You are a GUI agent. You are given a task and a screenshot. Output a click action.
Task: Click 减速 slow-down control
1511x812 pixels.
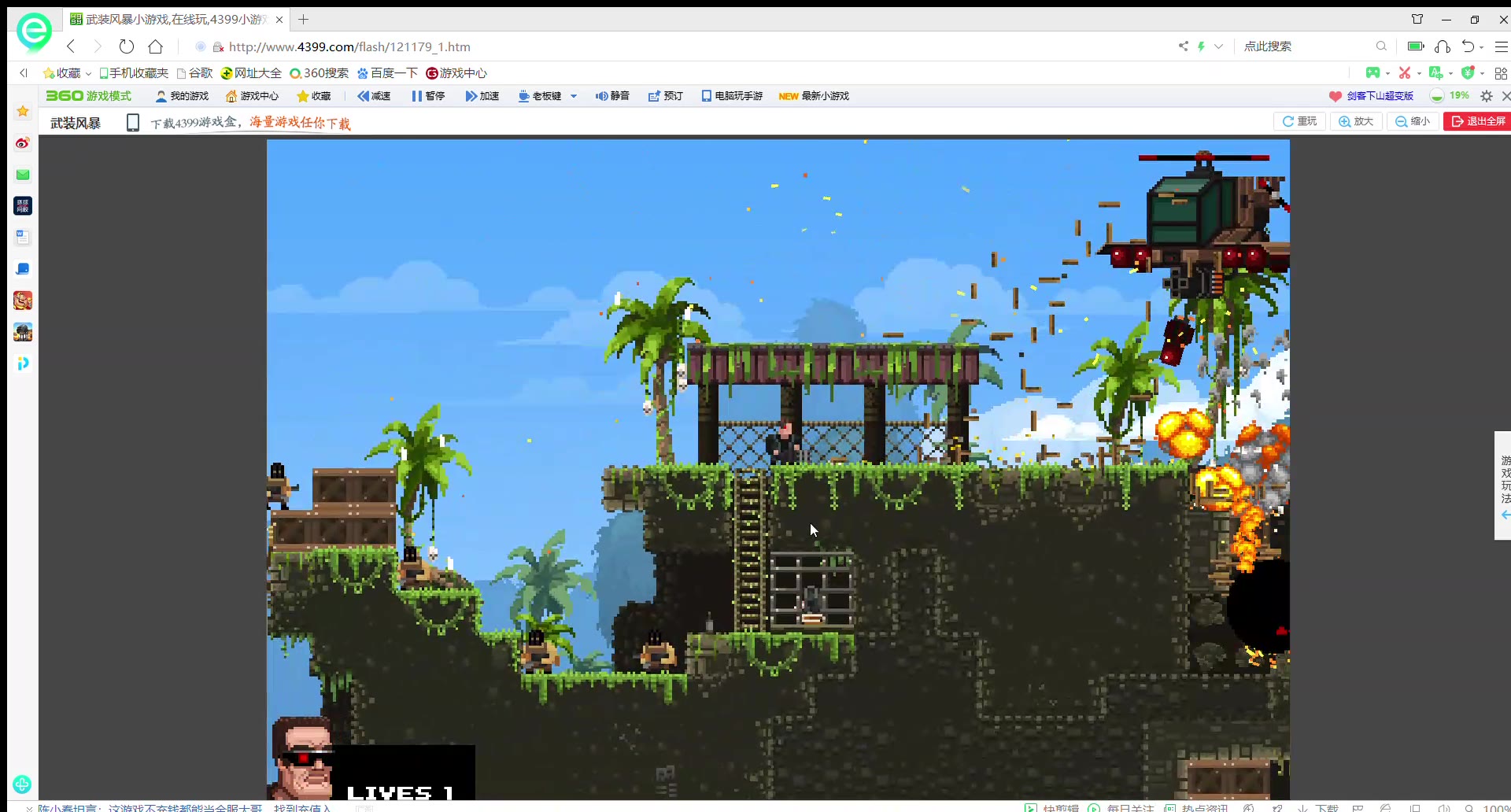tap(374, 96)
